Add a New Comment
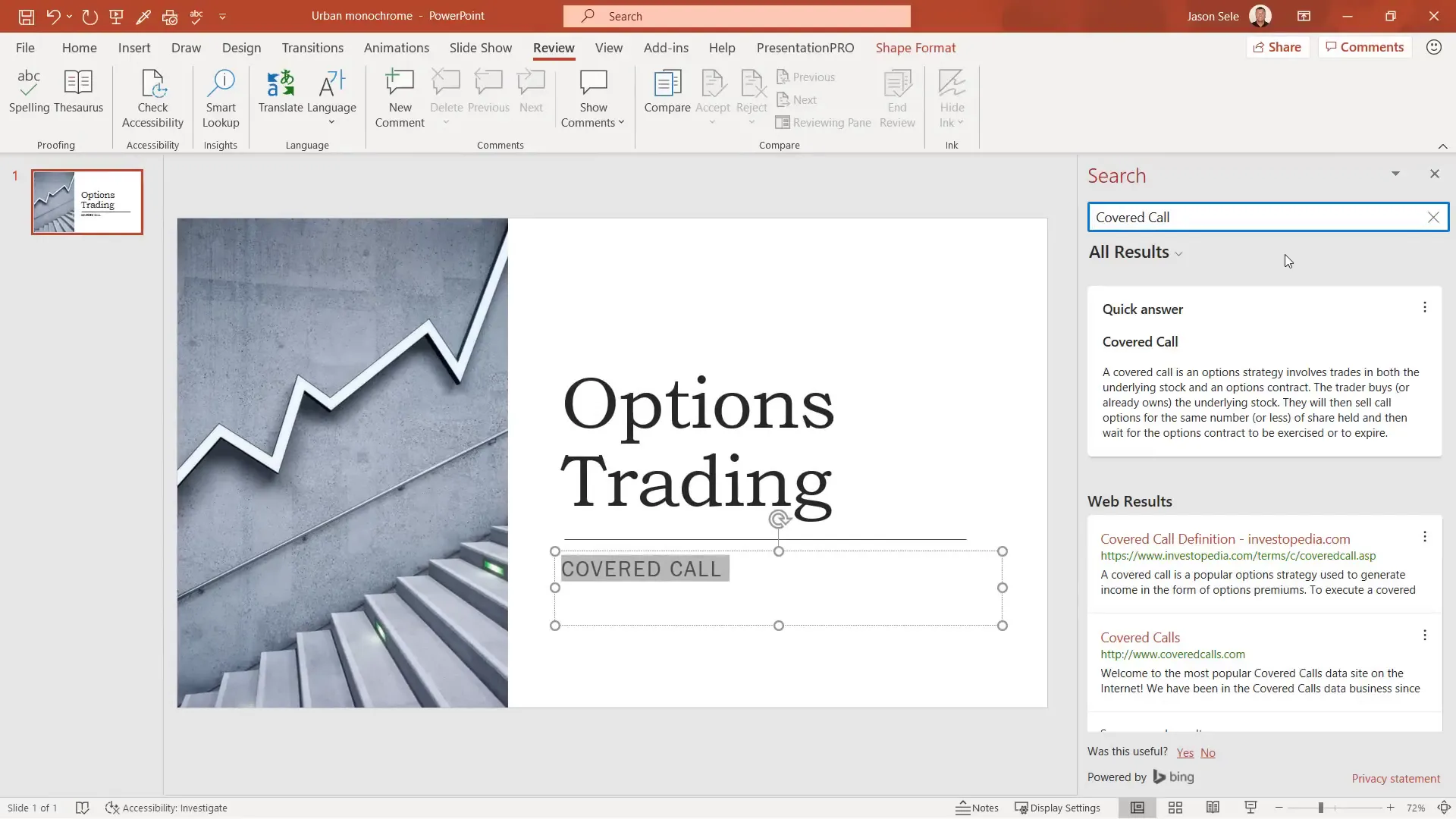Screen dimensions: 1456x819 click(400, 99)
